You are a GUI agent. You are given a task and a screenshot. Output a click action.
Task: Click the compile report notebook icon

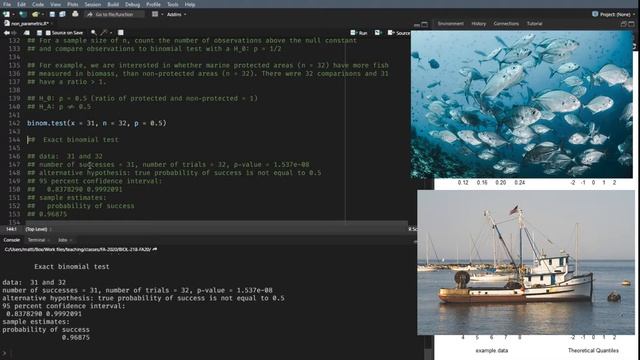click(121, 33)
